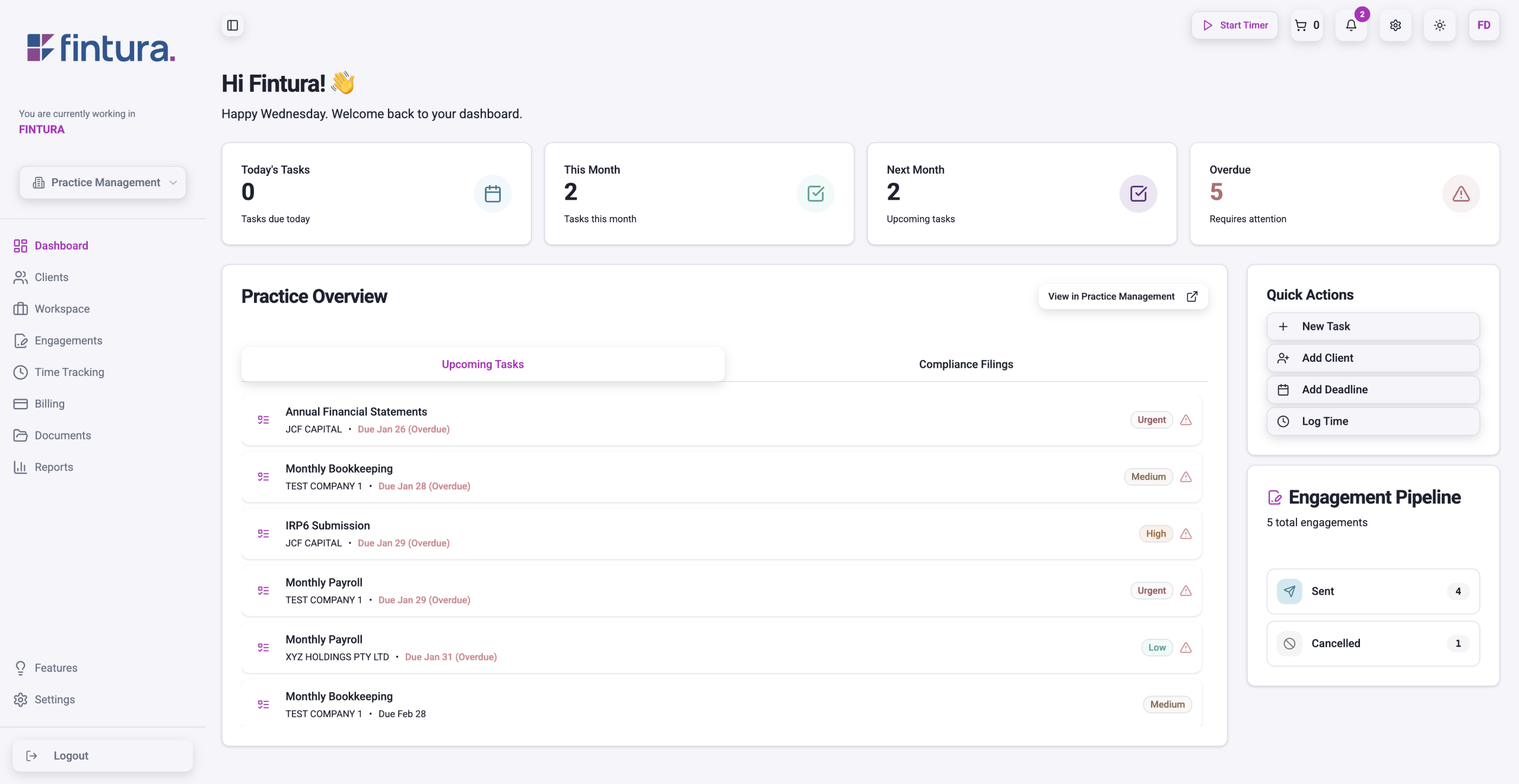The image size is (1519, 784).
Task: Click the settings gear in top bar
Action: tap(1395, 25)
